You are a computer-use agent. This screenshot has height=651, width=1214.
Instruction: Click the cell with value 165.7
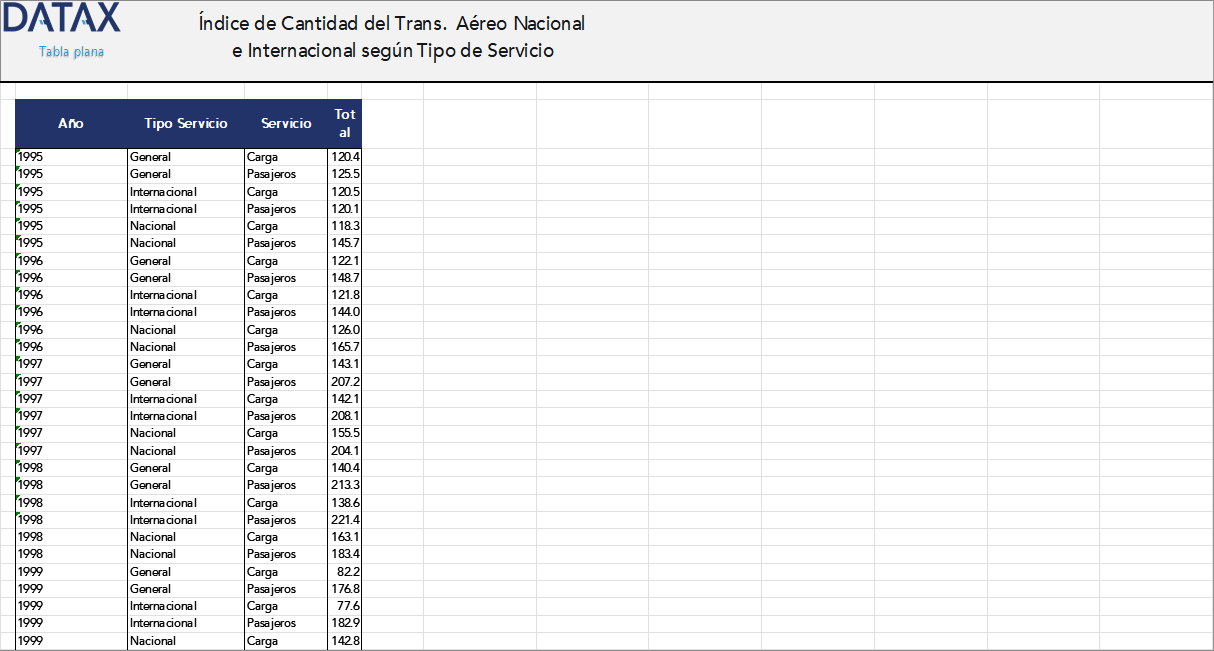click(345, 347)
